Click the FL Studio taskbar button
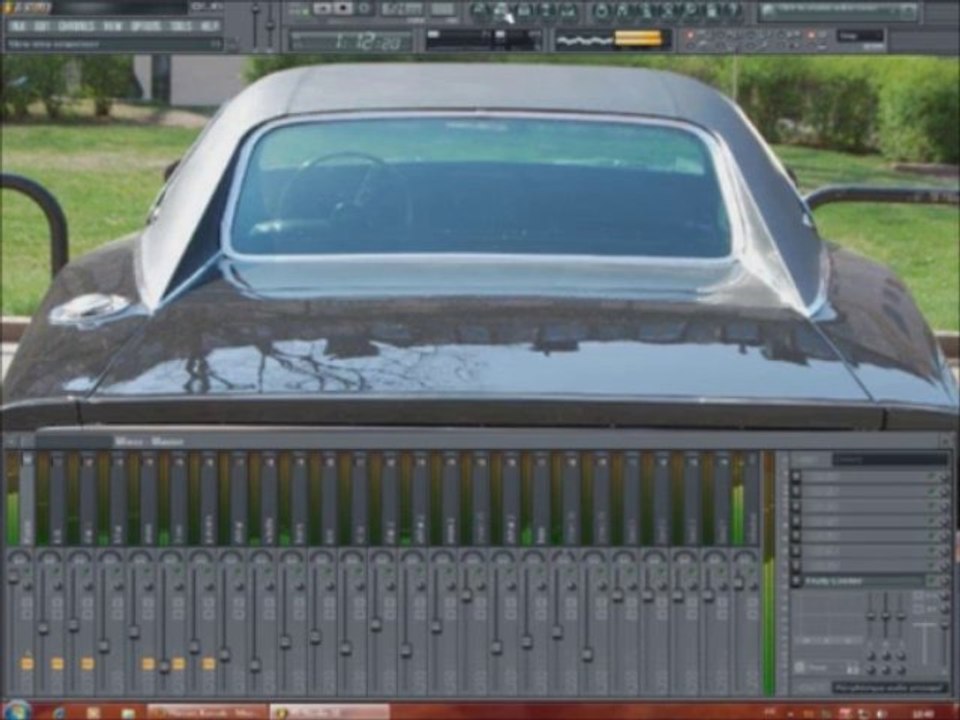960x720 pixels. click(330, 712)
